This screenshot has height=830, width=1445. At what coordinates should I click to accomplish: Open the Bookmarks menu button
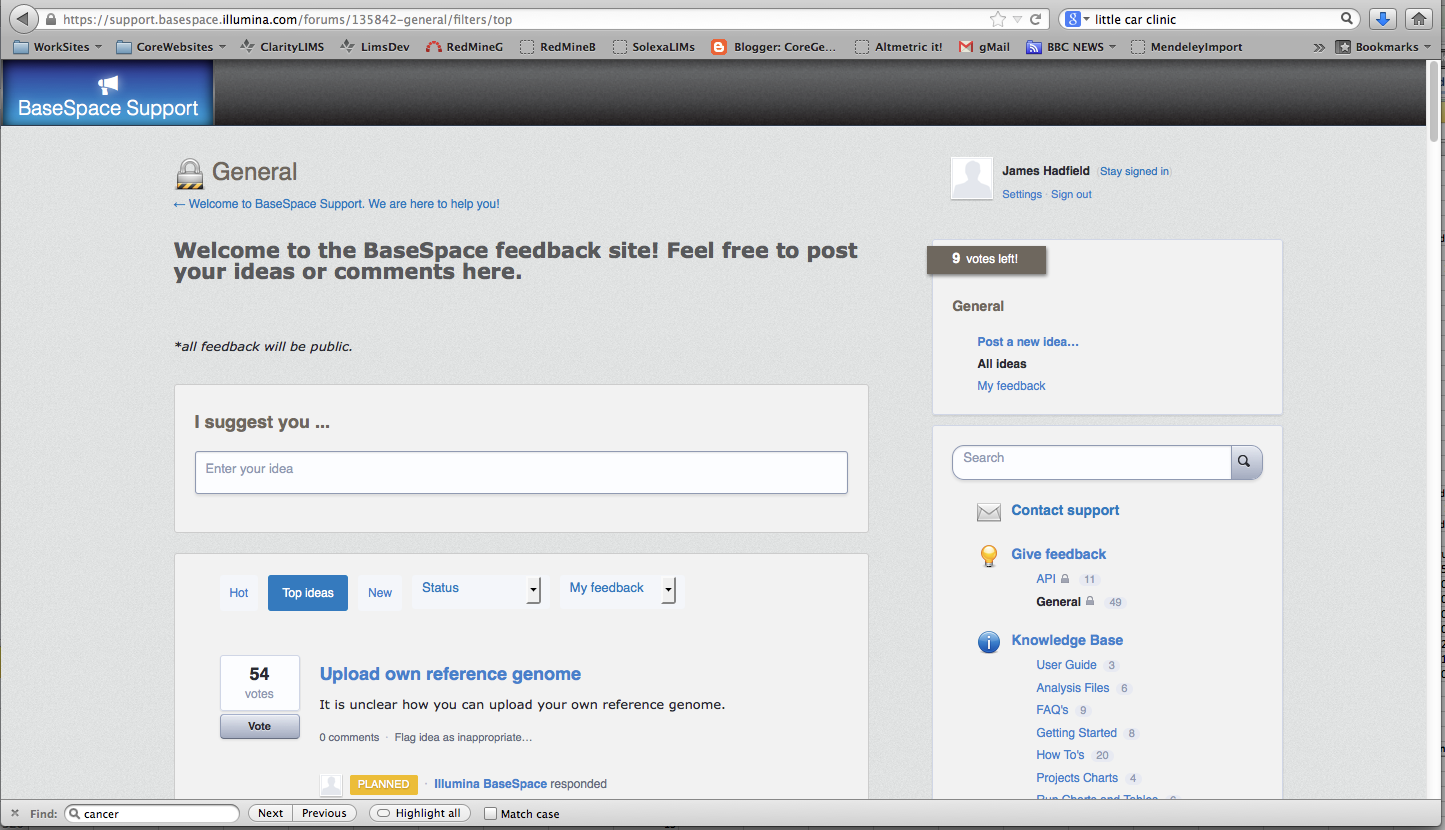pyautogui.click(x=1384, y=46)
